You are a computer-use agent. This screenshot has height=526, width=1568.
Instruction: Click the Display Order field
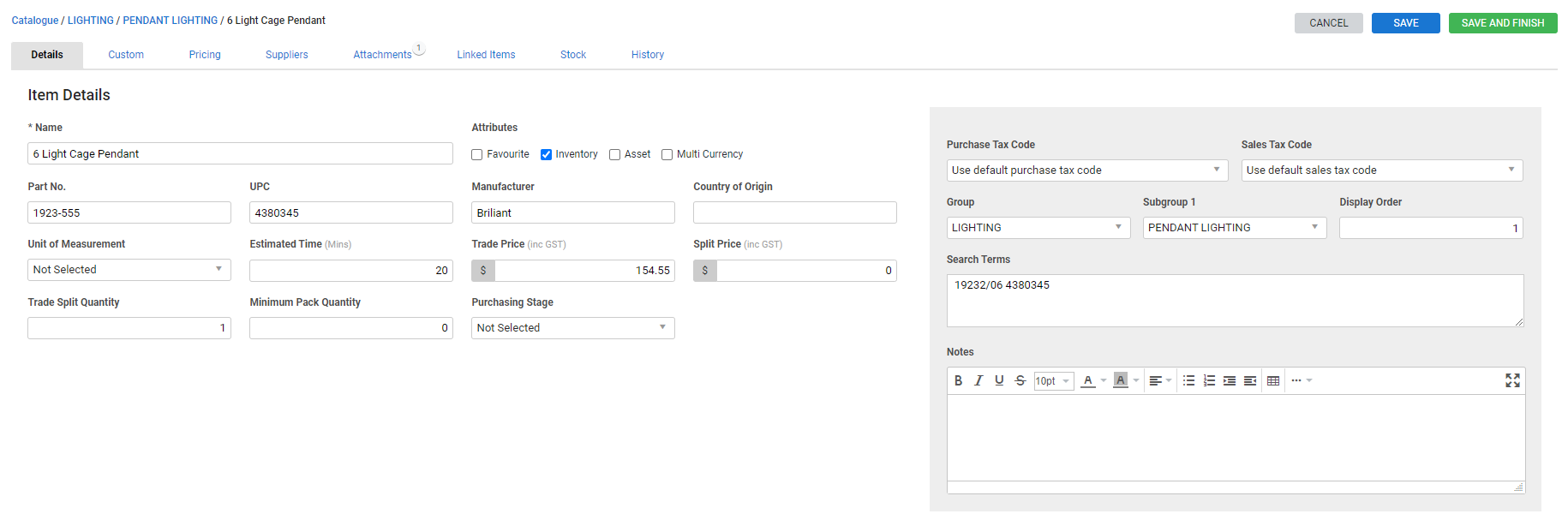pos(1431,228)
